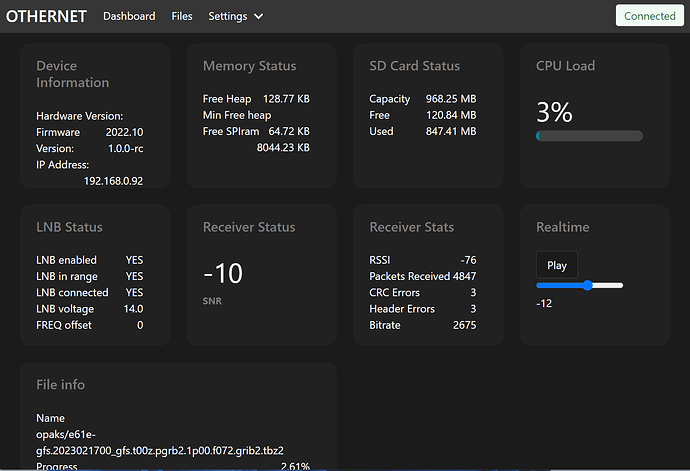
Task: Click the OTHERNET logo
Action: coord(46,16)
